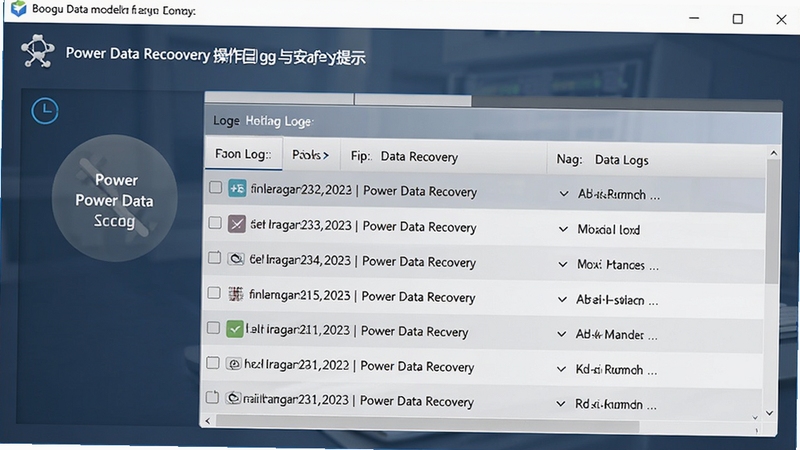Click the horizontal scrollbar thumb

point(427,423)
